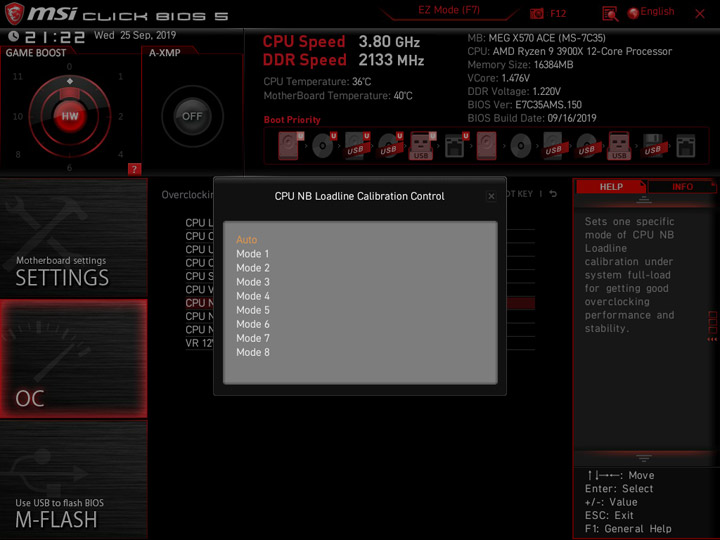Click the back arrow beside HOT KEY
The image size is (720, 540).
coord(553,194)
